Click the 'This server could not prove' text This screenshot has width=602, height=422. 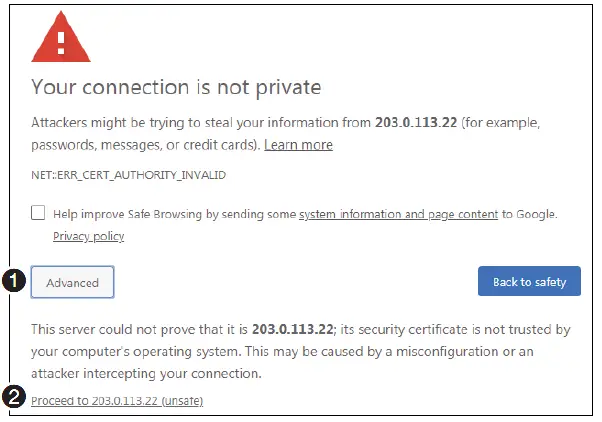point(110,329)
